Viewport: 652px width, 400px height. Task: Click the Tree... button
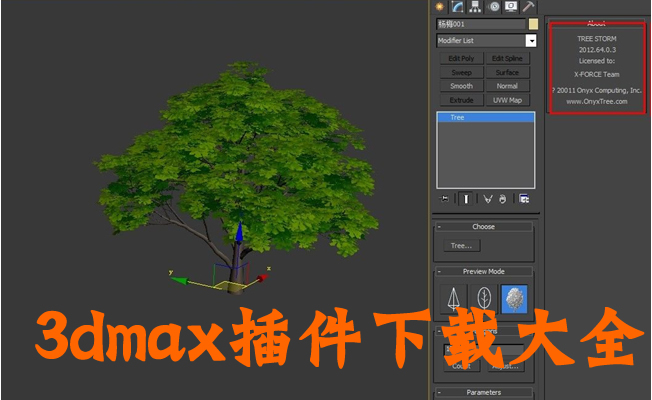coord(462,246)
